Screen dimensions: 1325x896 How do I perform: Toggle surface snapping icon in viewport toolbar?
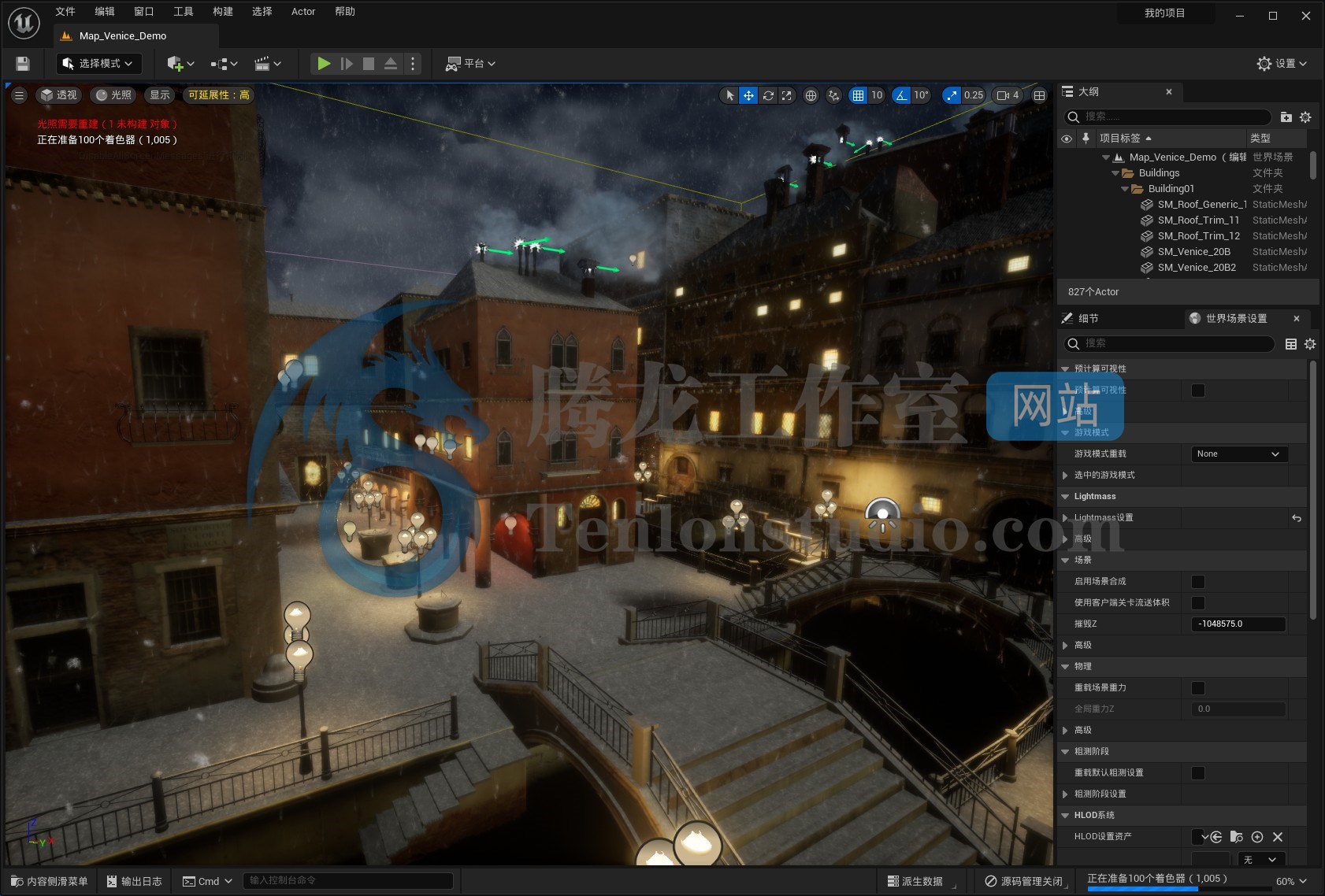click(x=834, y=95)
